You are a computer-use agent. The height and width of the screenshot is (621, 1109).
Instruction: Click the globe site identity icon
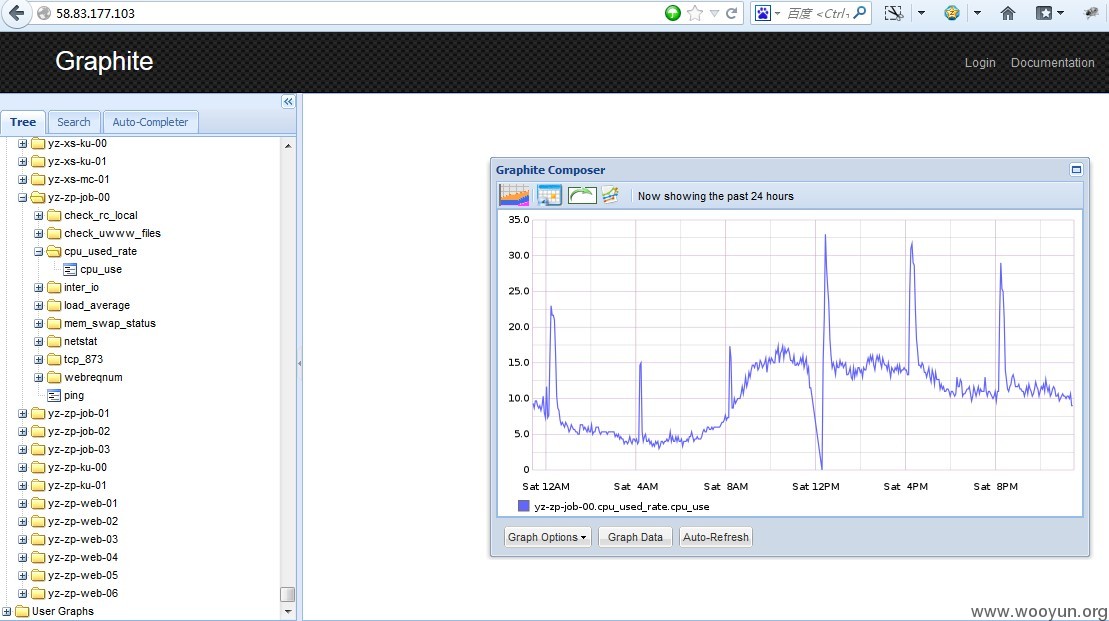pos(44,13)
